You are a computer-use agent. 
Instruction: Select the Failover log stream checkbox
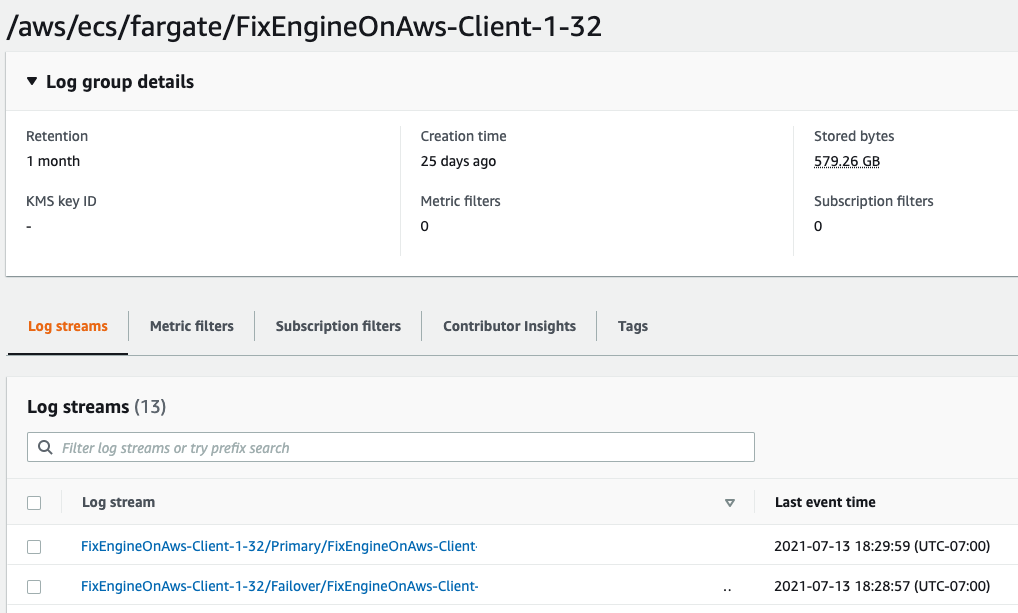coord(34,587)
